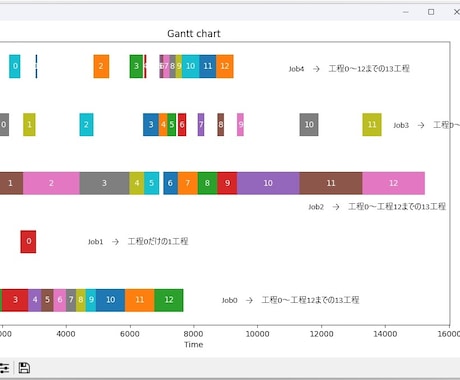Select Job4 blue bar labeled 11

point(208,66)
